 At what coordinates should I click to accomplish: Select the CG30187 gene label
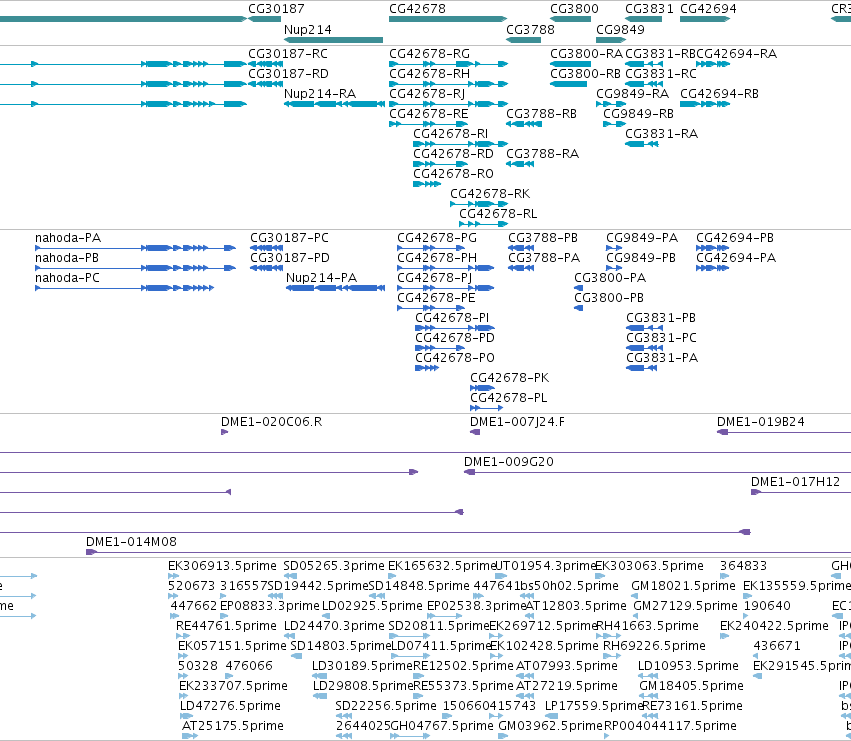tap(276, 9)
